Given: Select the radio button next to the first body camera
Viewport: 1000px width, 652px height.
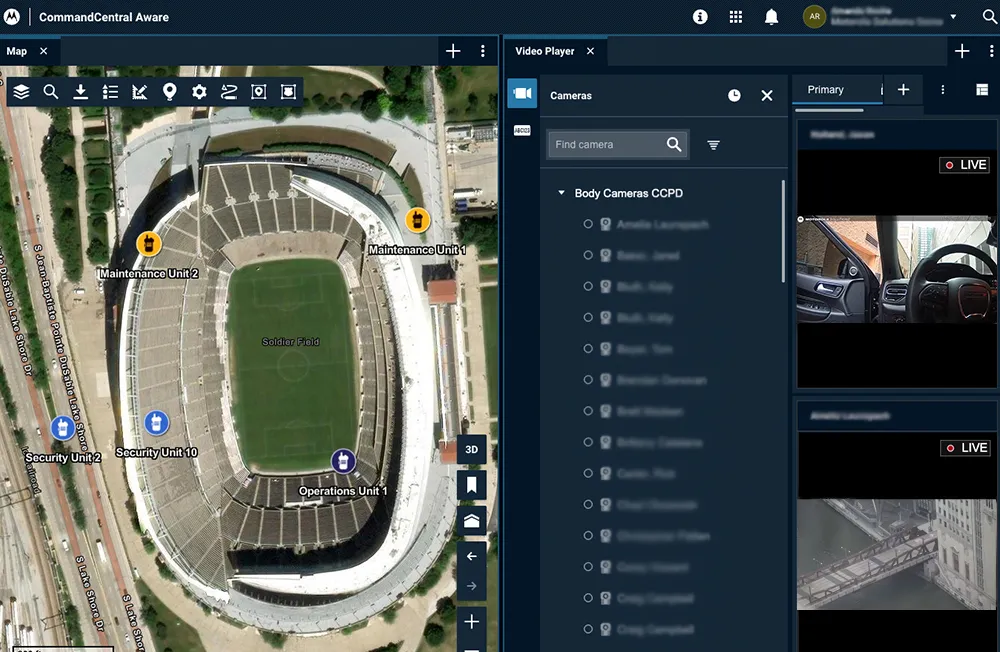Looking at the screenshot, I should click(x=587, y=224).
